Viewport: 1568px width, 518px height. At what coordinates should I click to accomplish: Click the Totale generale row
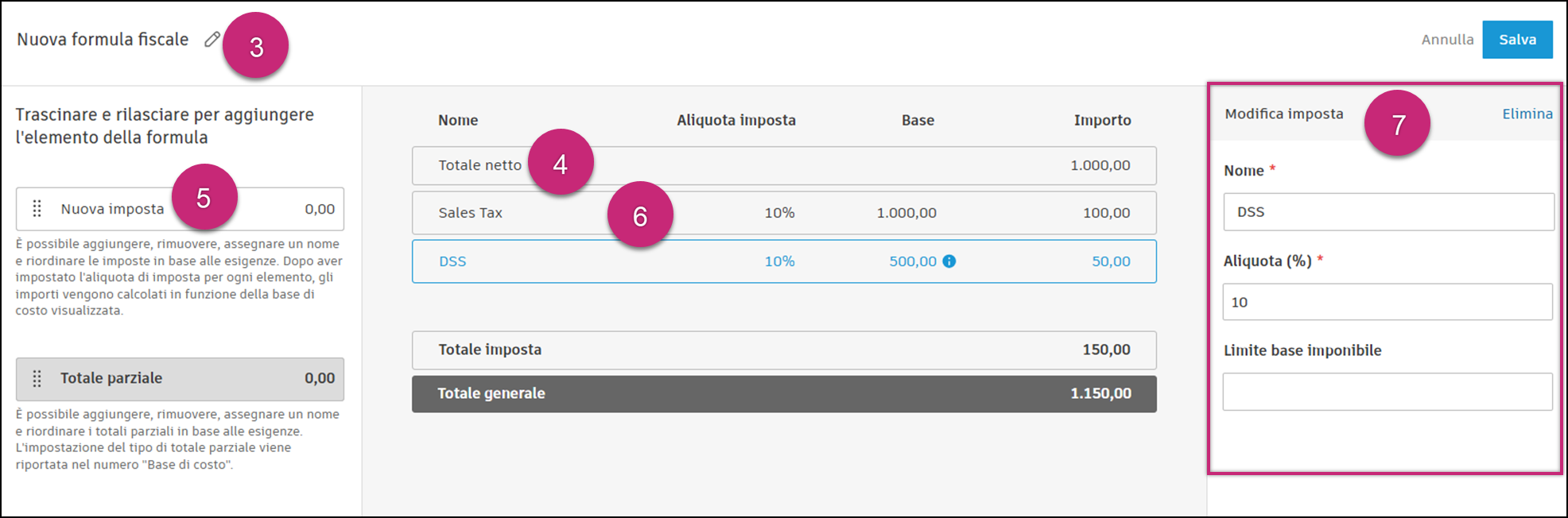[x=783, y=394]
